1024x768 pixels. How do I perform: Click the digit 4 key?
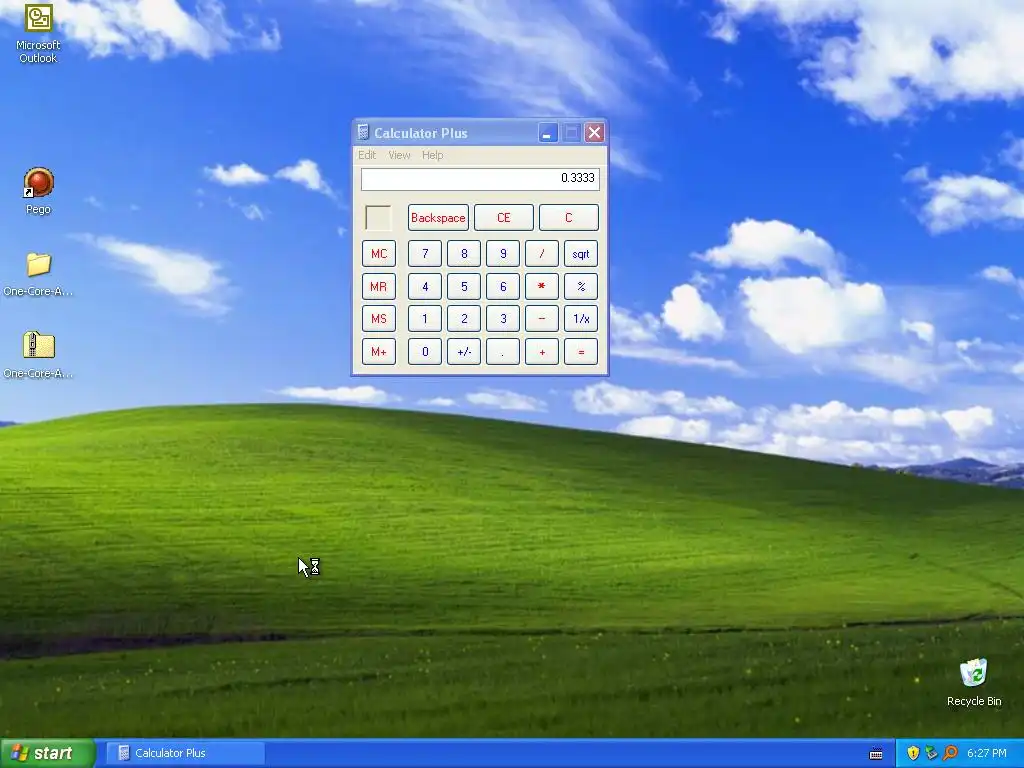pos(425,286)
